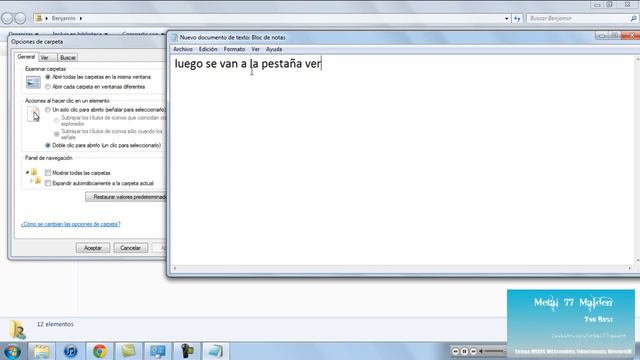
Task: Click the magnifier icon in the Explorer search box
Action: point(633,18)
